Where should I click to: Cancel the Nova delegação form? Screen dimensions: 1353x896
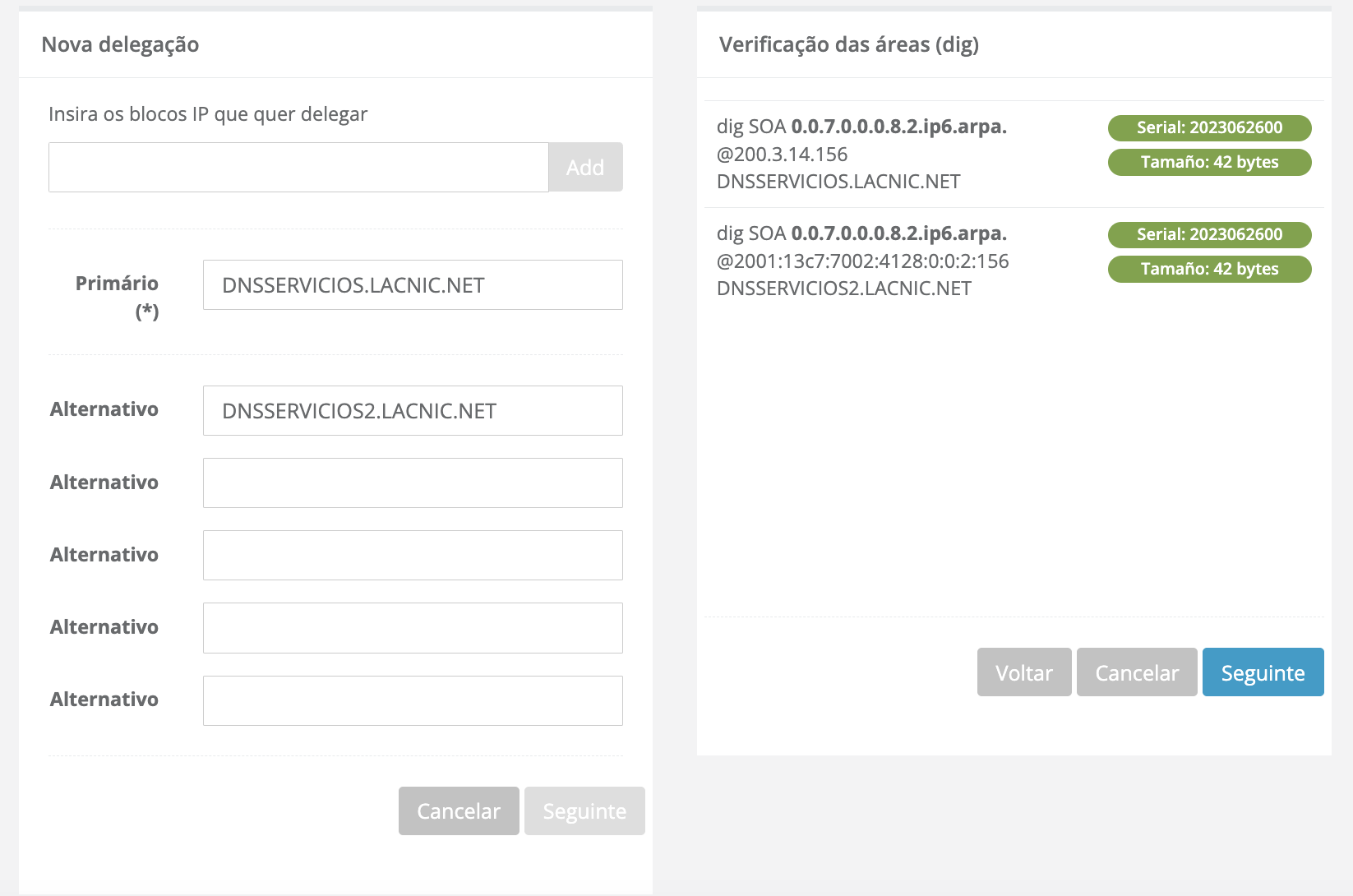point(459,811)
